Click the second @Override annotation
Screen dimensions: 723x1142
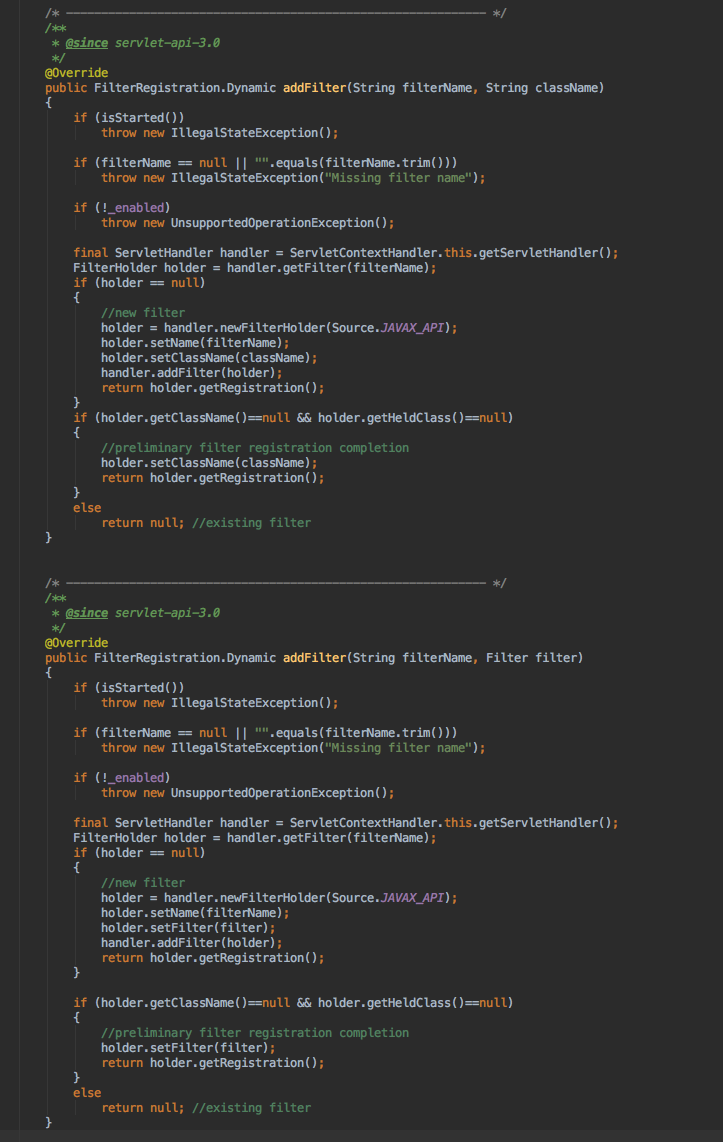[x=76, y=643]
